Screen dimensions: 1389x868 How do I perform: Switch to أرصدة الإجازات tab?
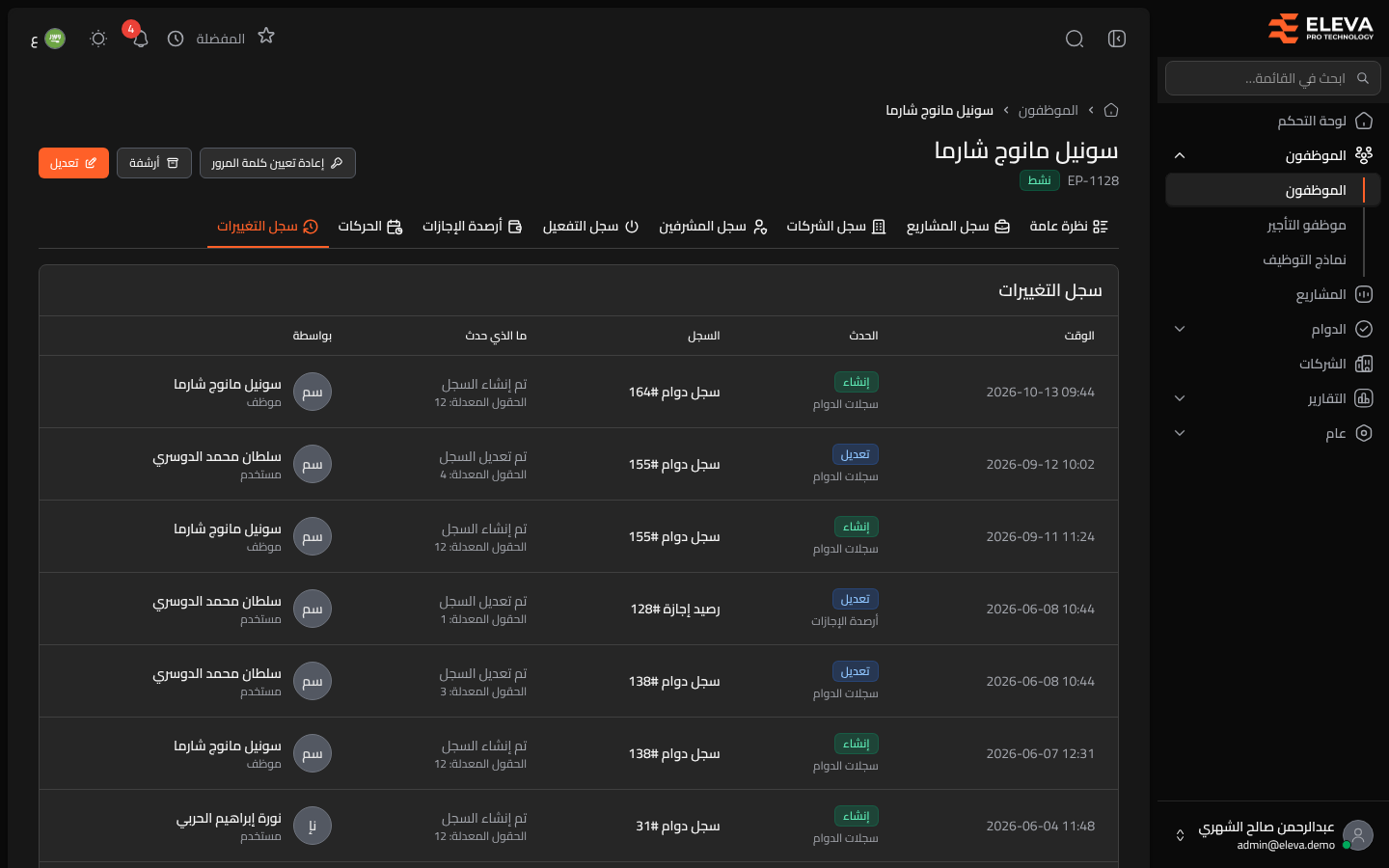pyautogui.click(x=473, y=226)
